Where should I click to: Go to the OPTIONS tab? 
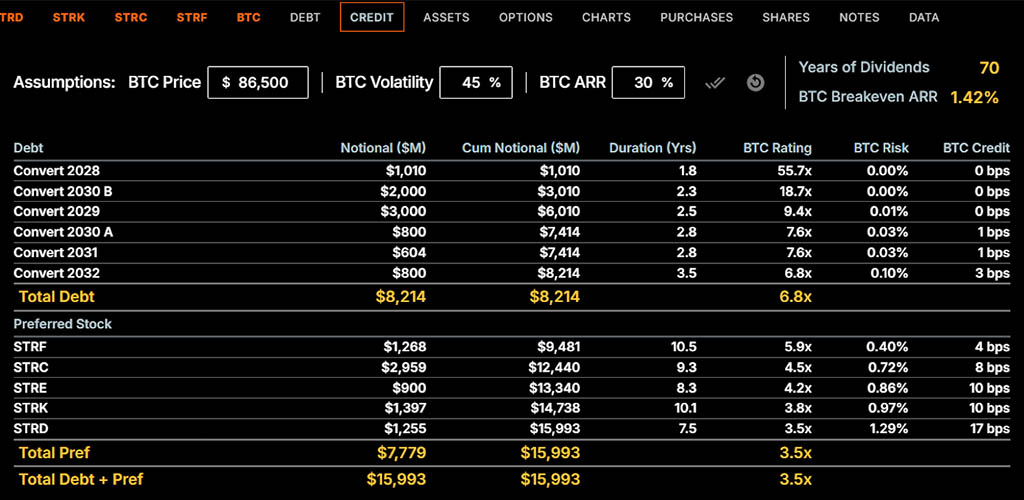pyautogui.click(x=525, y=17)
